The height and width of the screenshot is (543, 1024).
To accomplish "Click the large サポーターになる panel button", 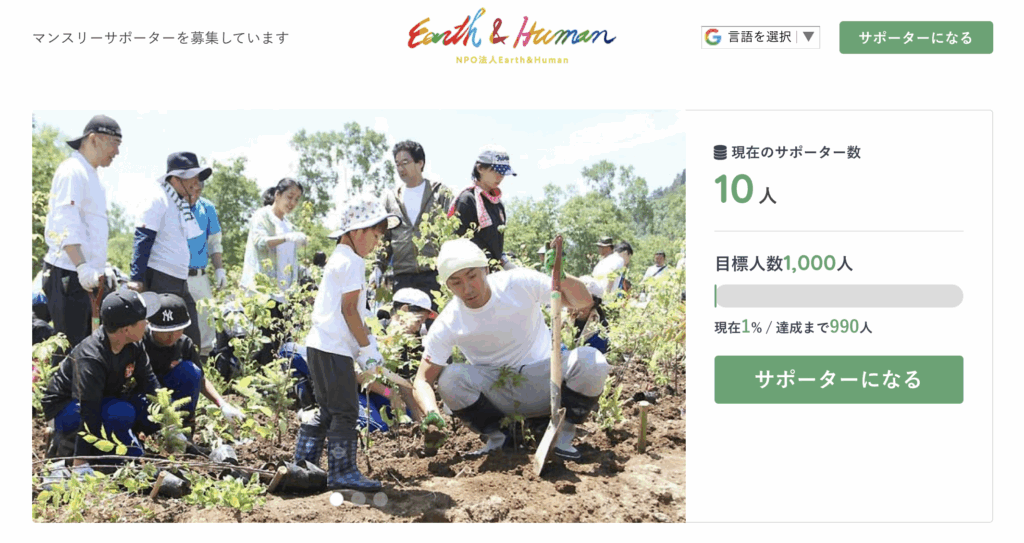I will (x=839, y=380).
